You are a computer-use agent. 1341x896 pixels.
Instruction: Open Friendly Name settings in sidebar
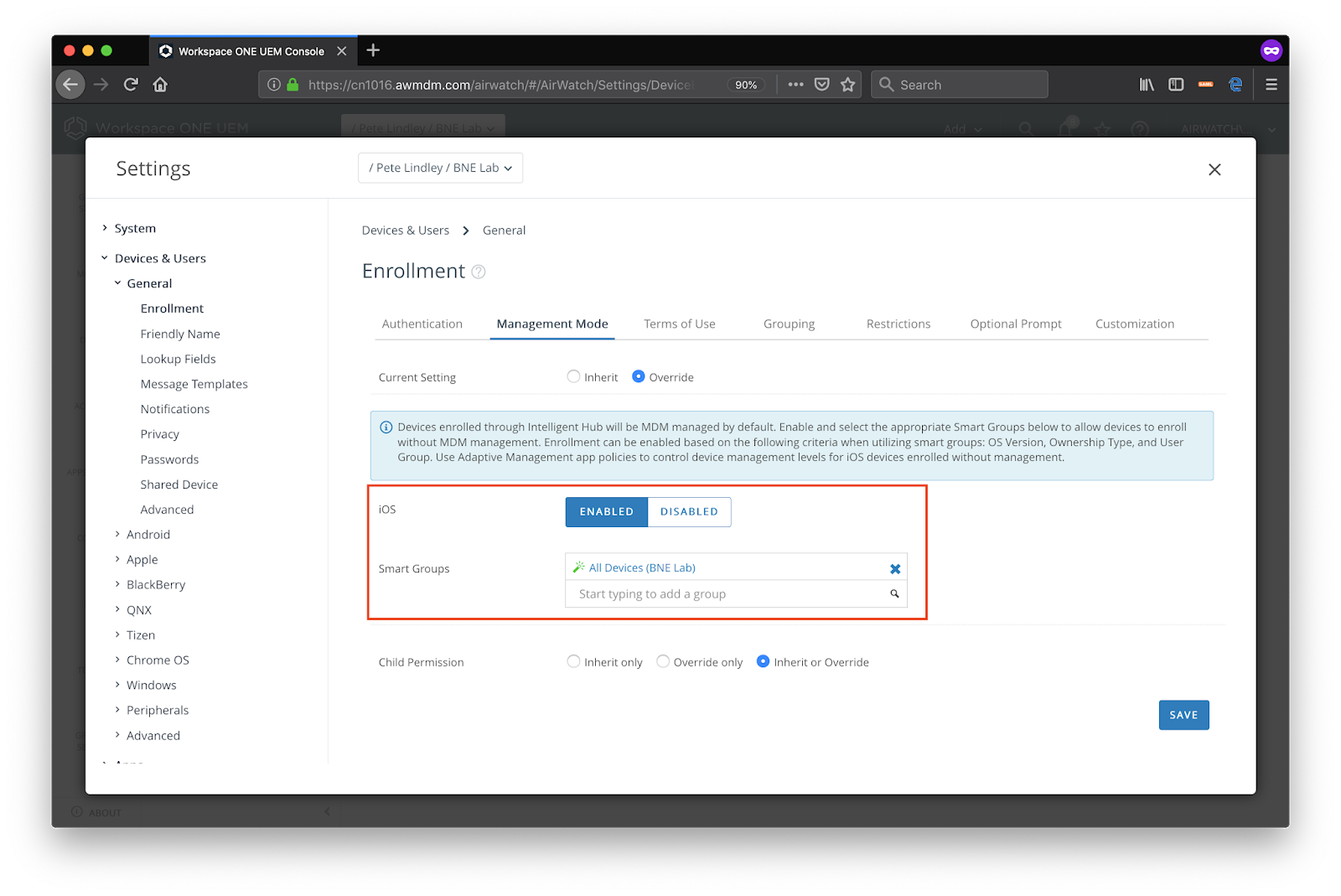pyautogui.click(x=180, y=334)
